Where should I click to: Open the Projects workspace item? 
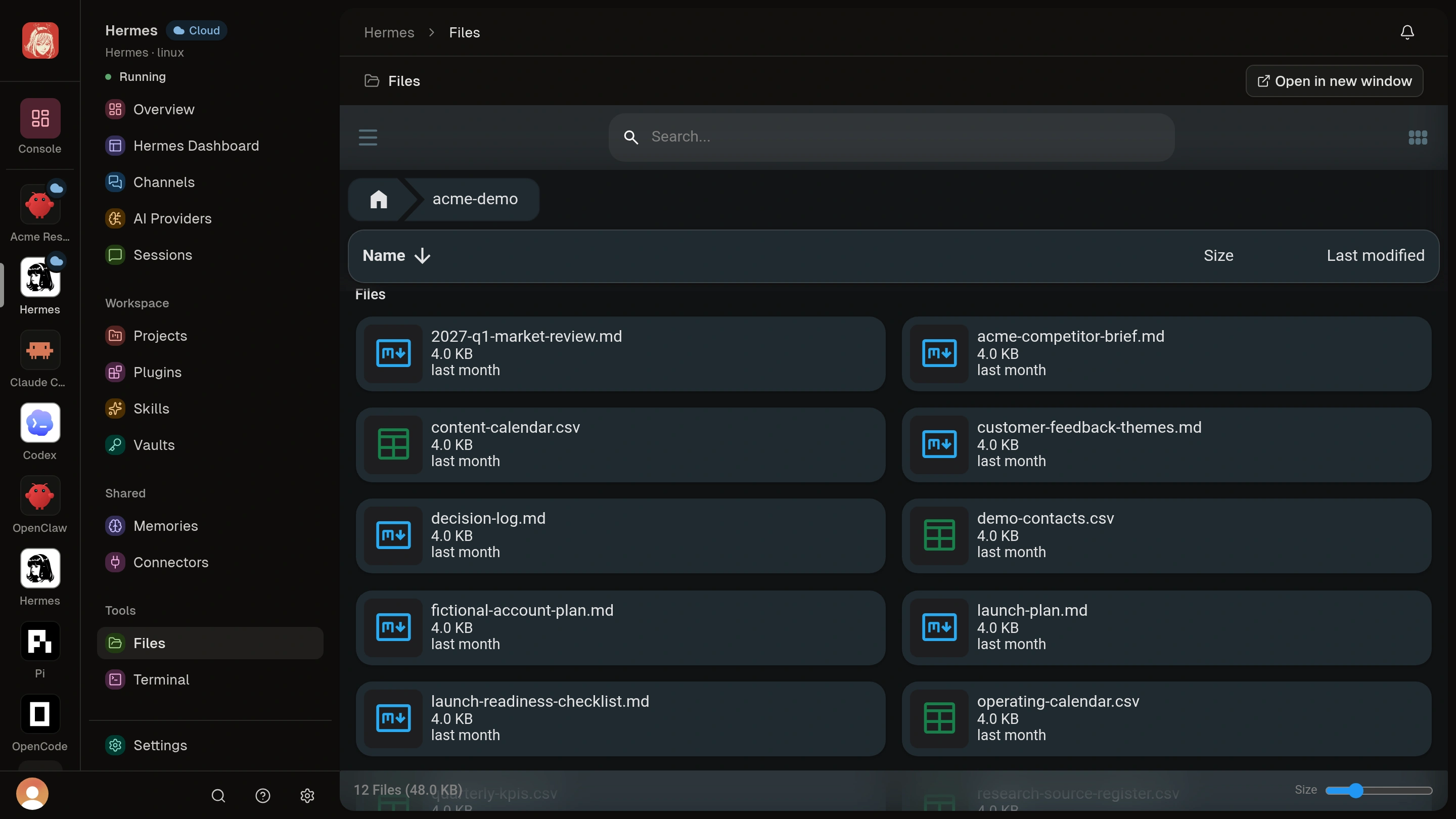(x=210, y=336)
